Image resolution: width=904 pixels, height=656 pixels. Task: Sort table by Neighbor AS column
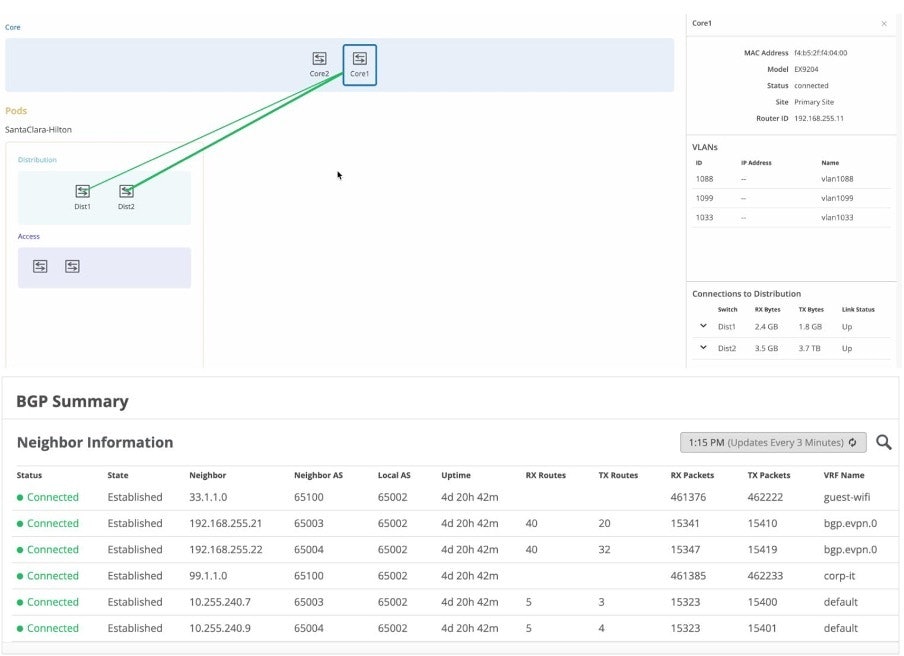click(318, 475)
